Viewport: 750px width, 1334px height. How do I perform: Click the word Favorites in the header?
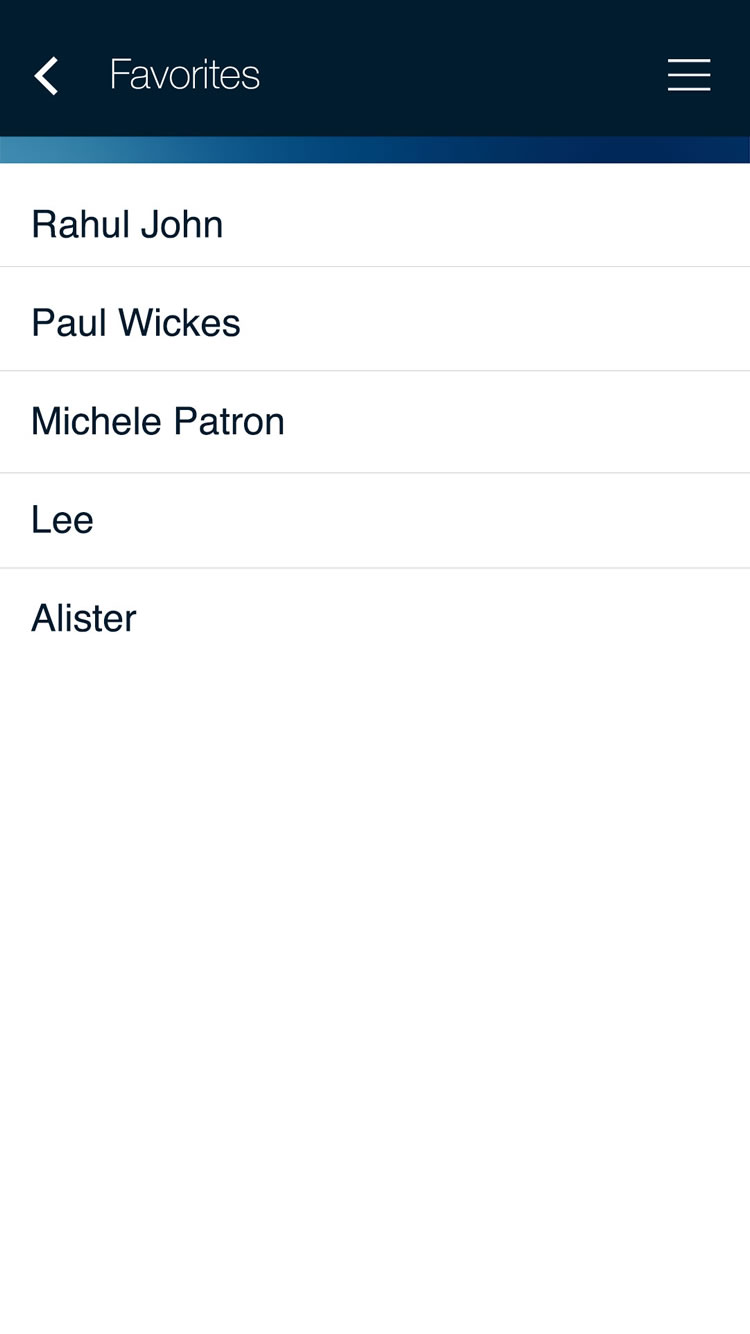tap(185, 75)
